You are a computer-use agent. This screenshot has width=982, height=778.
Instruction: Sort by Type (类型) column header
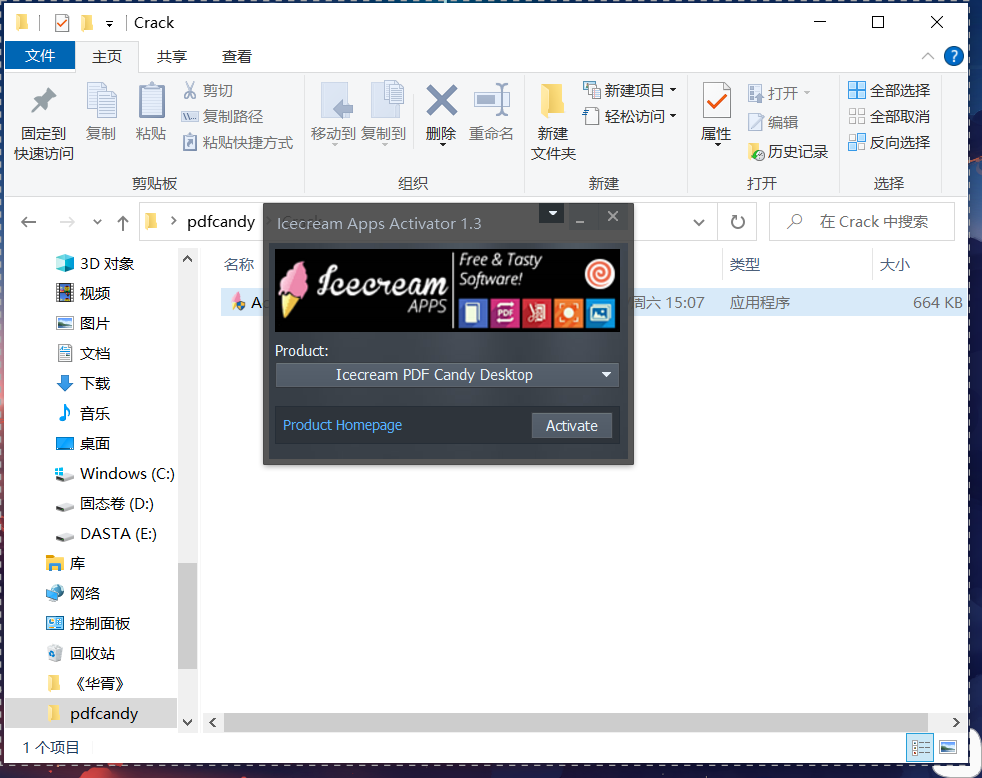pyautogui.click(x=745, y=264)
